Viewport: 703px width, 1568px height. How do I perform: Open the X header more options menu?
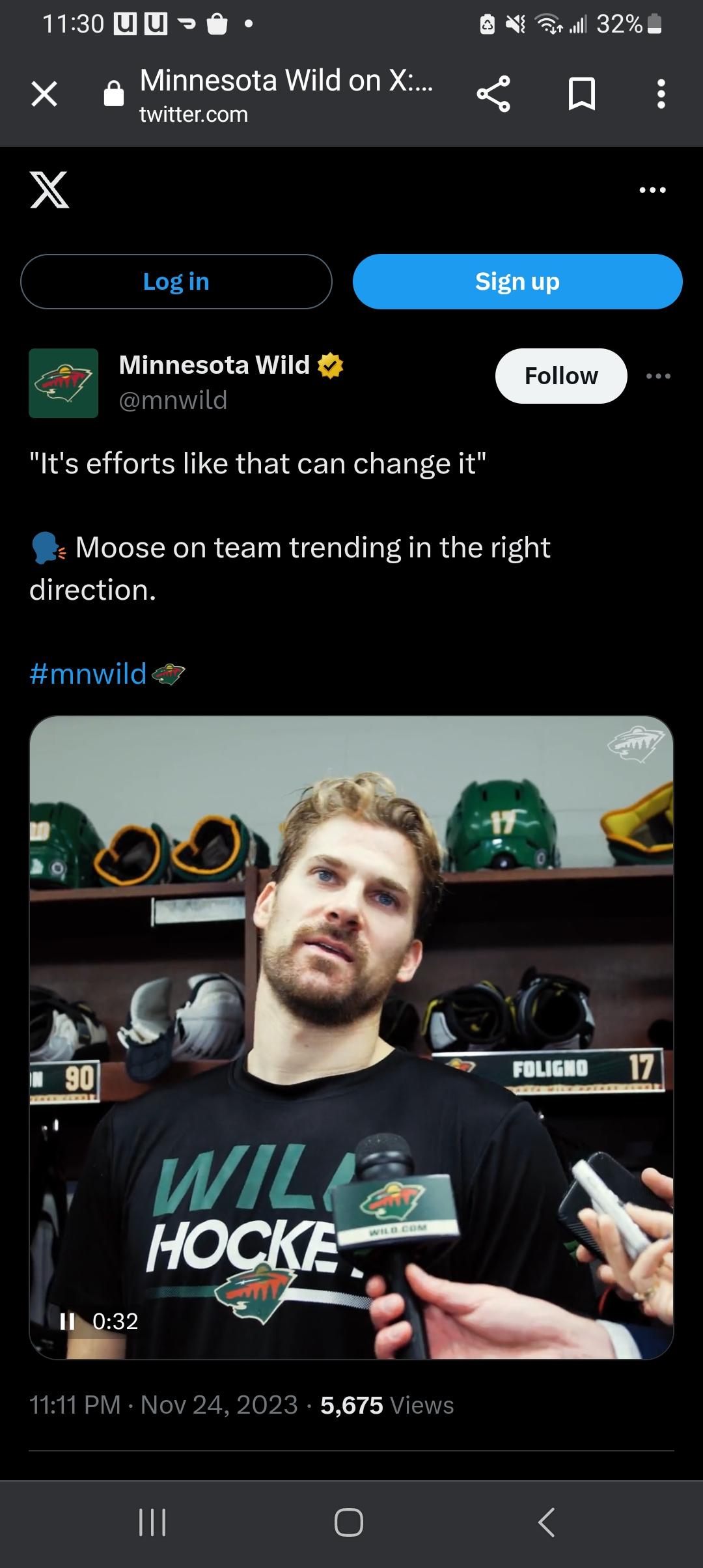(652, 190)
